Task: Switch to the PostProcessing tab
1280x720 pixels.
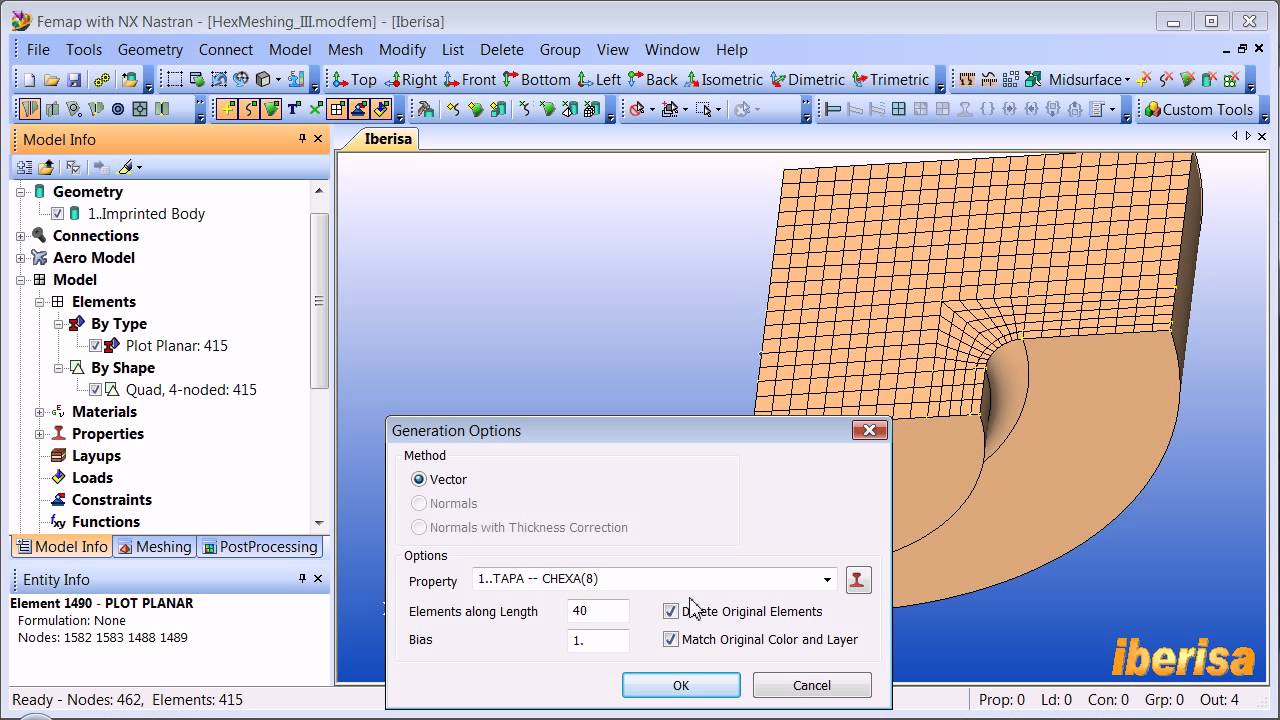Action: pos(260,547)
